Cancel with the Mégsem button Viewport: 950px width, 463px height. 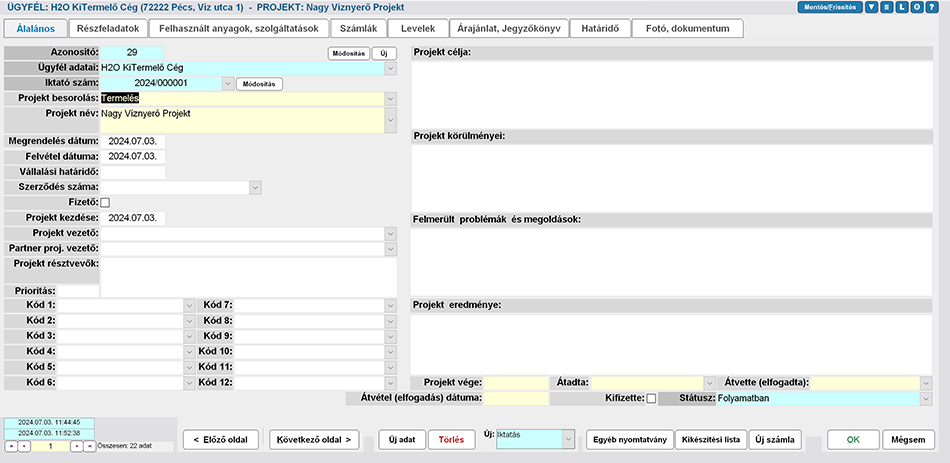point(908,440)
